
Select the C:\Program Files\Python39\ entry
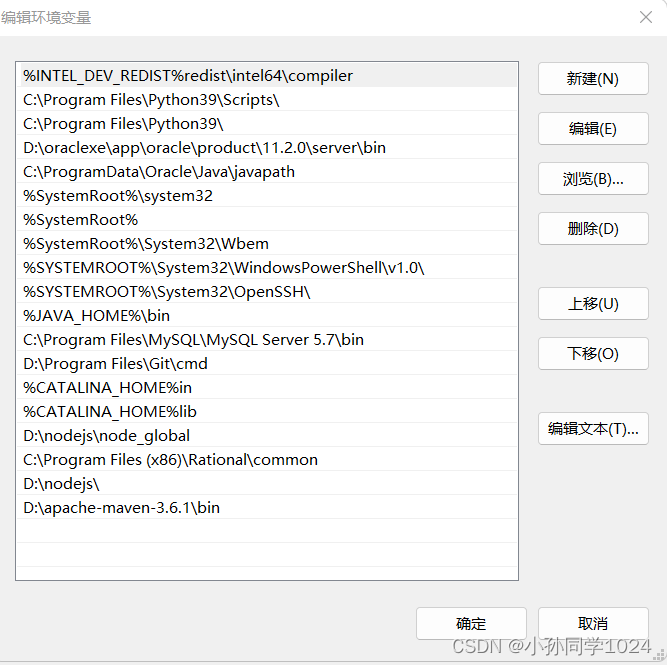267,124
